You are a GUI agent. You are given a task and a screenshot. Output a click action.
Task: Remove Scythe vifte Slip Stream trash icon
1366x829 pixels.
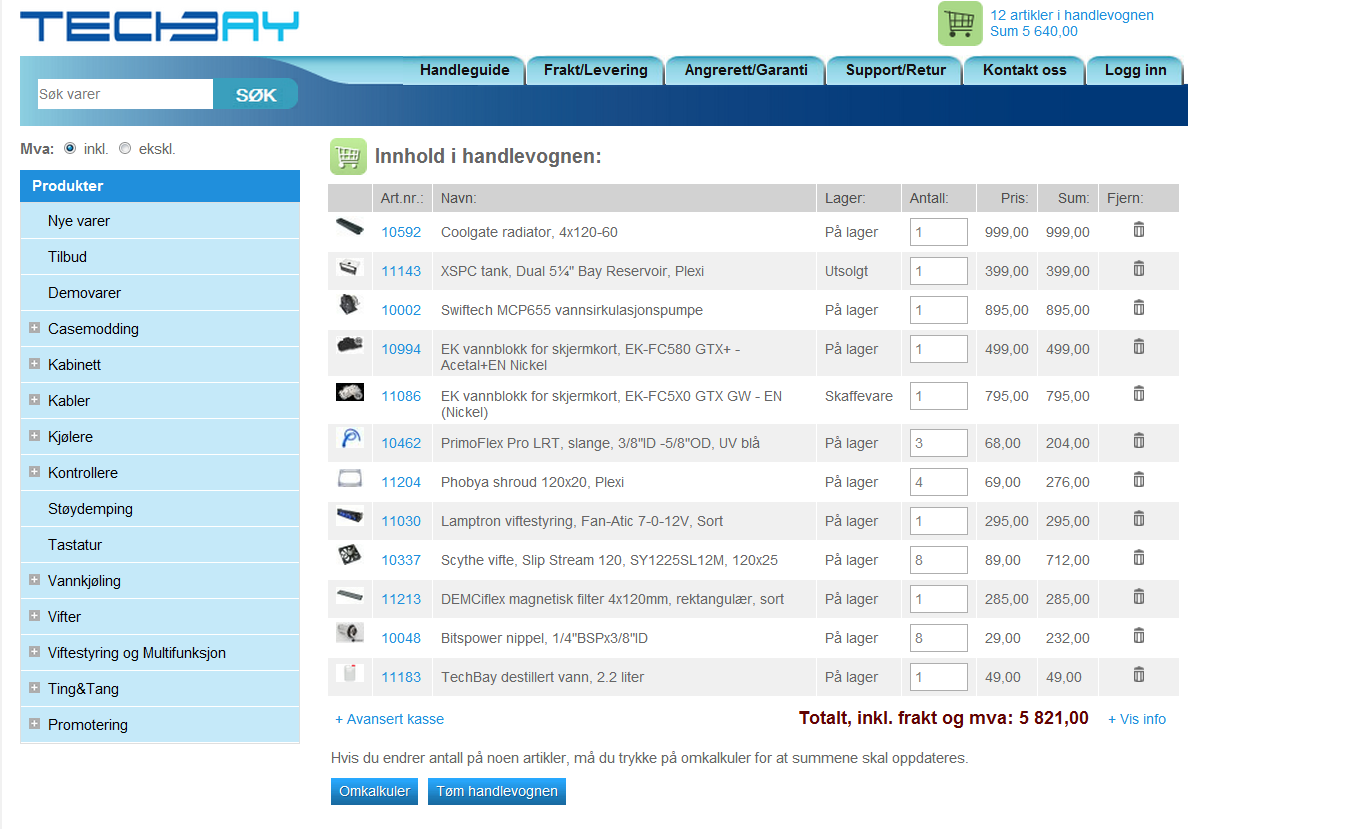pos(1138,558)
